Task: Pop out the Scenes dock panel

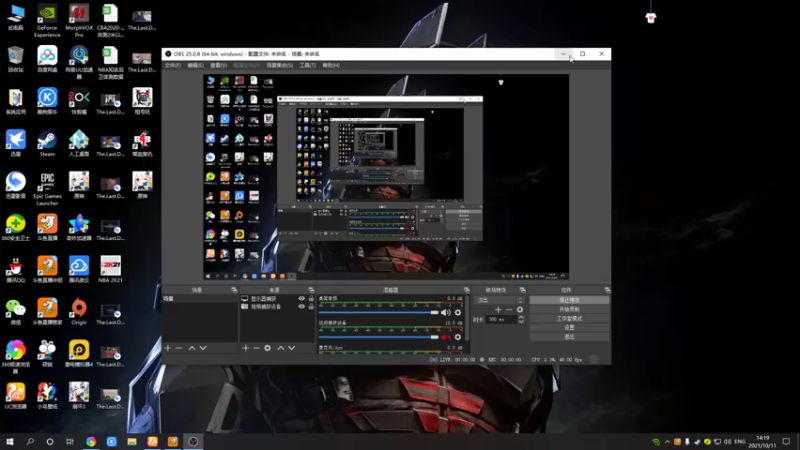Action: coord(234,290)
